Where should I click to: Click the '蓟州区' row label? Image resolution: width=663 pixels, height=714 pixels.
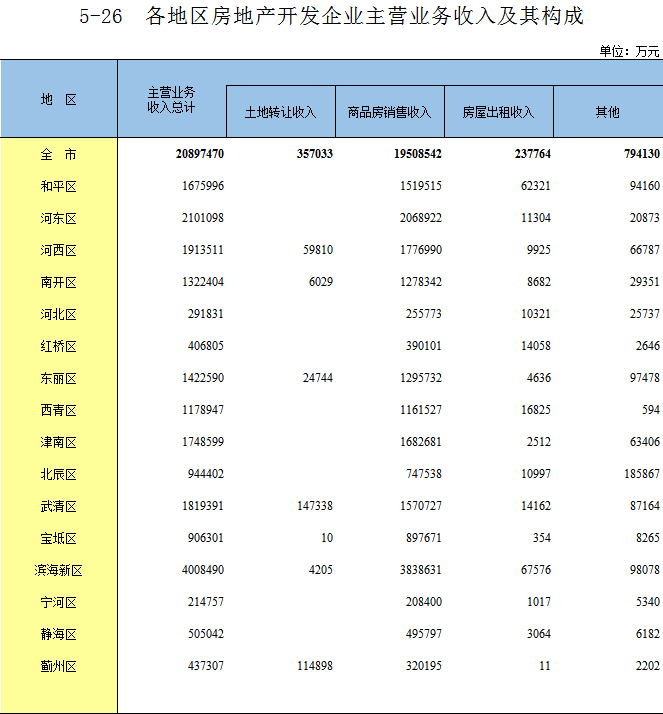pyautogui.click(x=58, y=666)
